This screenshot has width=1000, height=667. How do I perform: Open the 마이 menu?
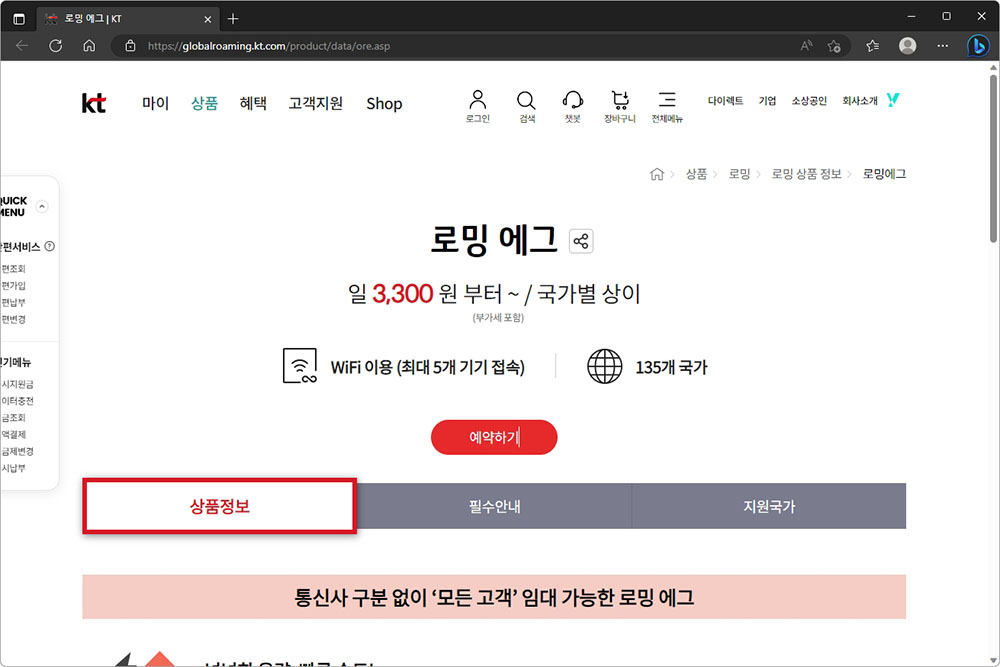155,103
